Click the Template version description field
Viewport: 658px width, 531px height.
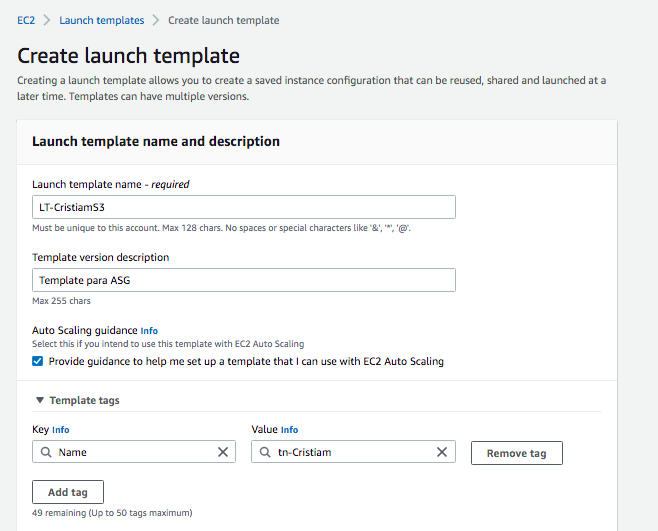click(243, 280)
